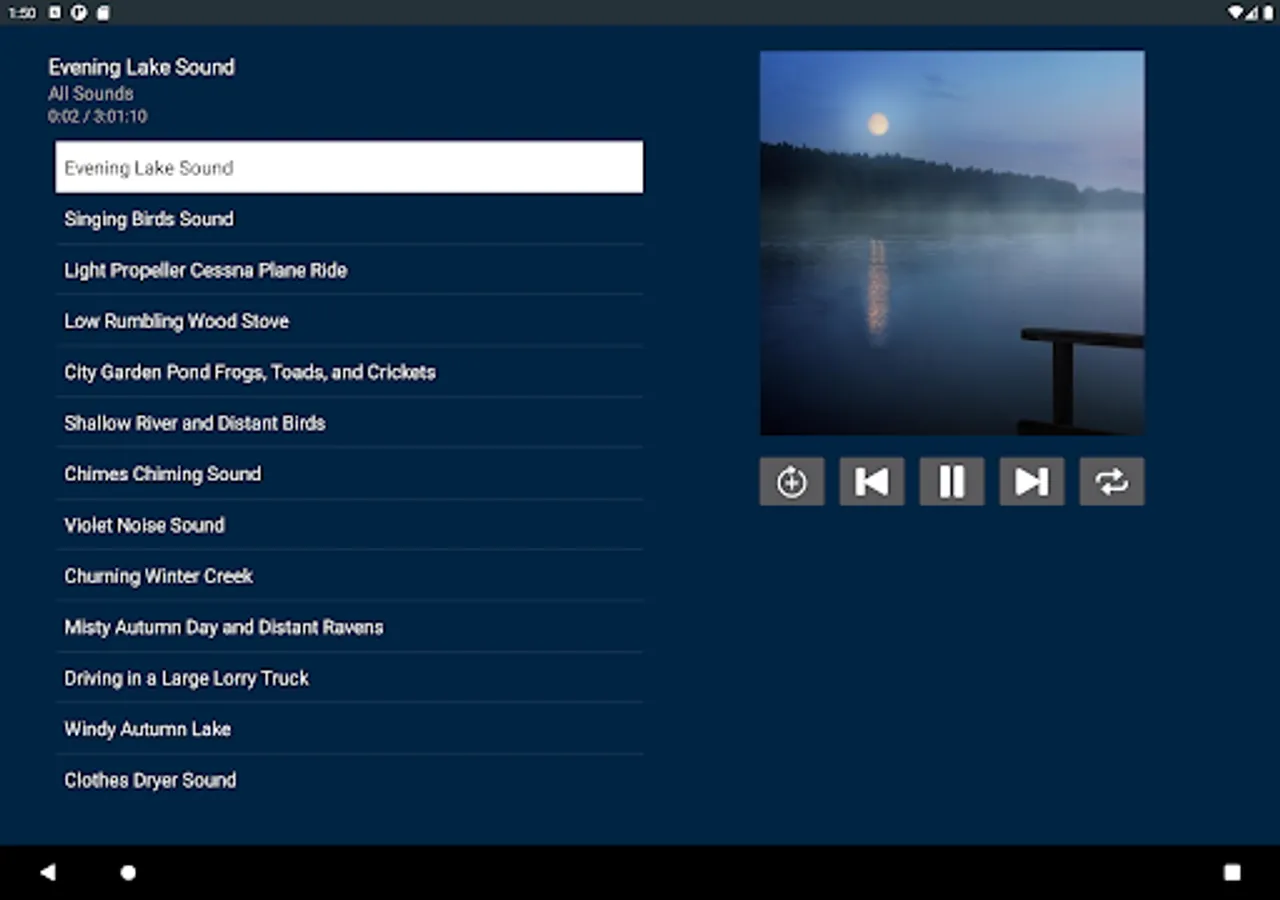Viewport: 1280px width, 900px height.
Task: Select Churning Winter Creek
Action: [x=158, y=576]
